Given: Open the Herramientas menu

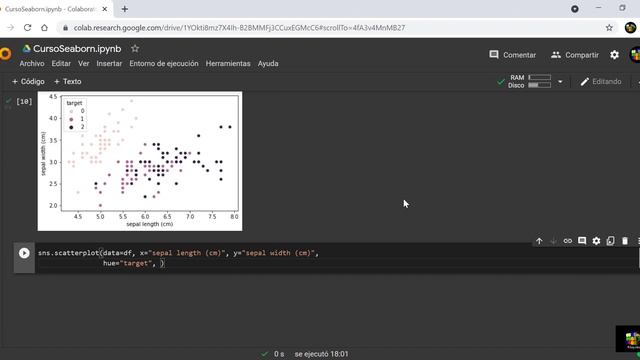Looking at the screenshot, I should 228,64.
